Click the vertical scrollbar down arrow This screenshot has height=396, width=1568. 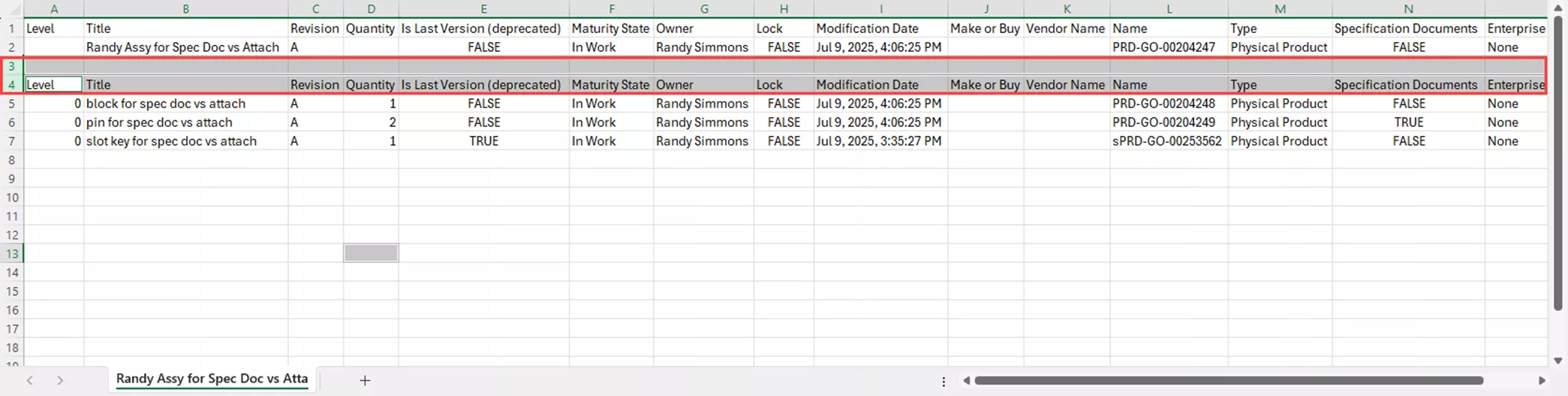(1557, 361)
